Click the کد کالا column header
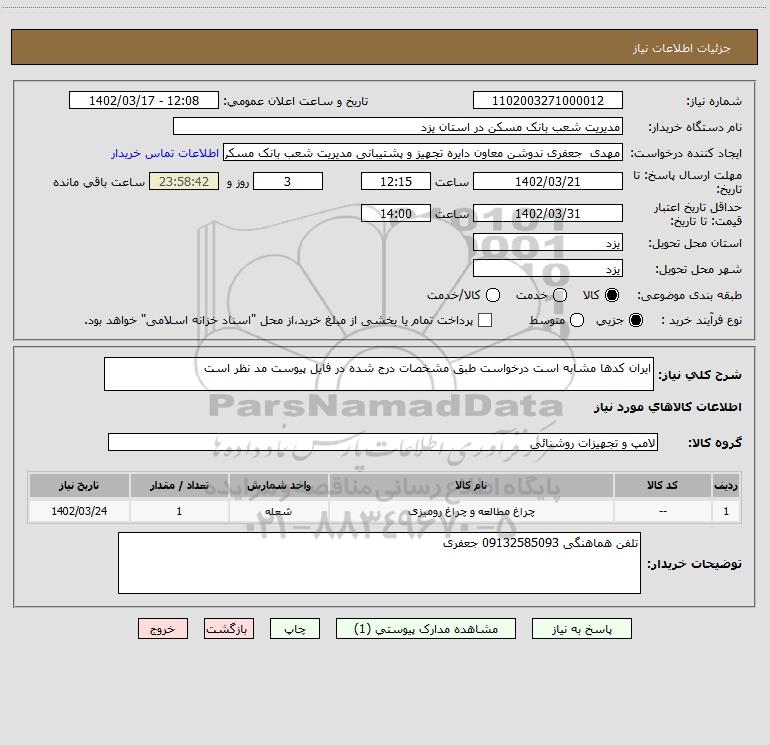The height and width of the screenshot is (745, 770). (662, 485)
